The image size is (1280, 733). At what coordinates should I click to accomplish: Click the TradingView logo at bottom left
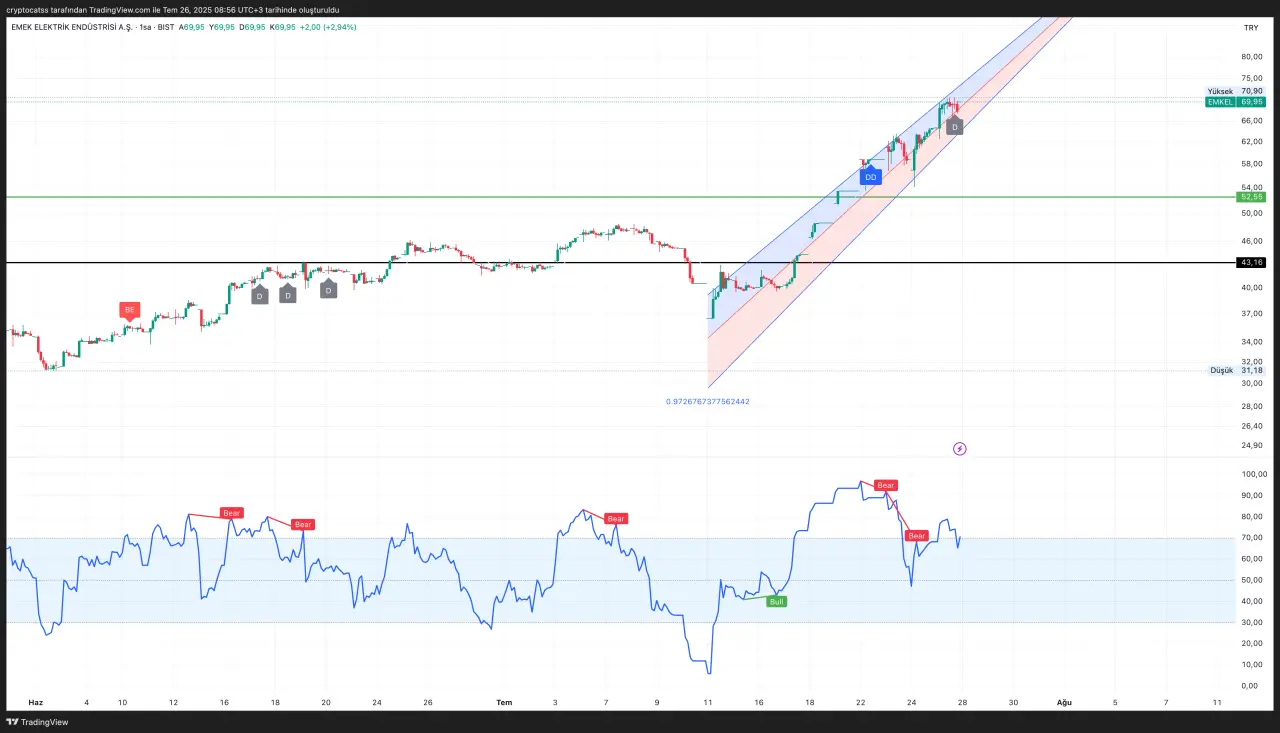[37, 722]
